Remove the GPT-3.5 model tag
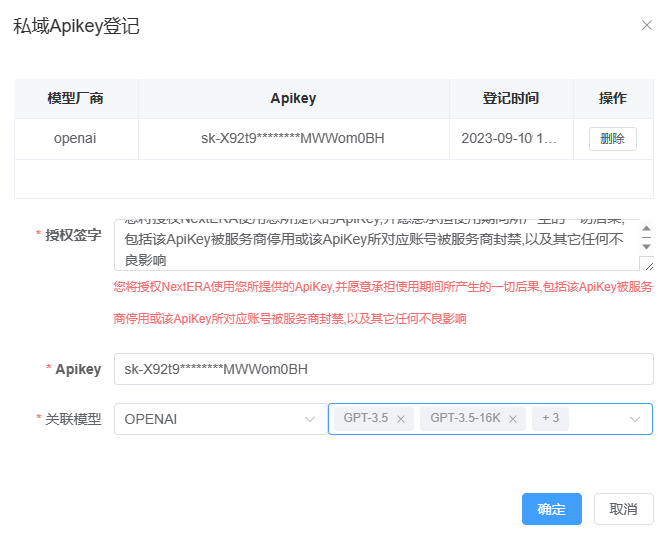The height and width of the screenshot is (538, 669). [400, 419]
